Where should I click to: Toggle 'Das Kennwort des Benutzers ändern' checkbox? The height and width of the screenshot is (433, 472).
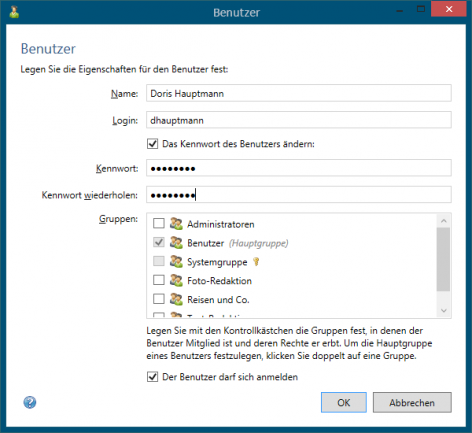tap(153, 144)
